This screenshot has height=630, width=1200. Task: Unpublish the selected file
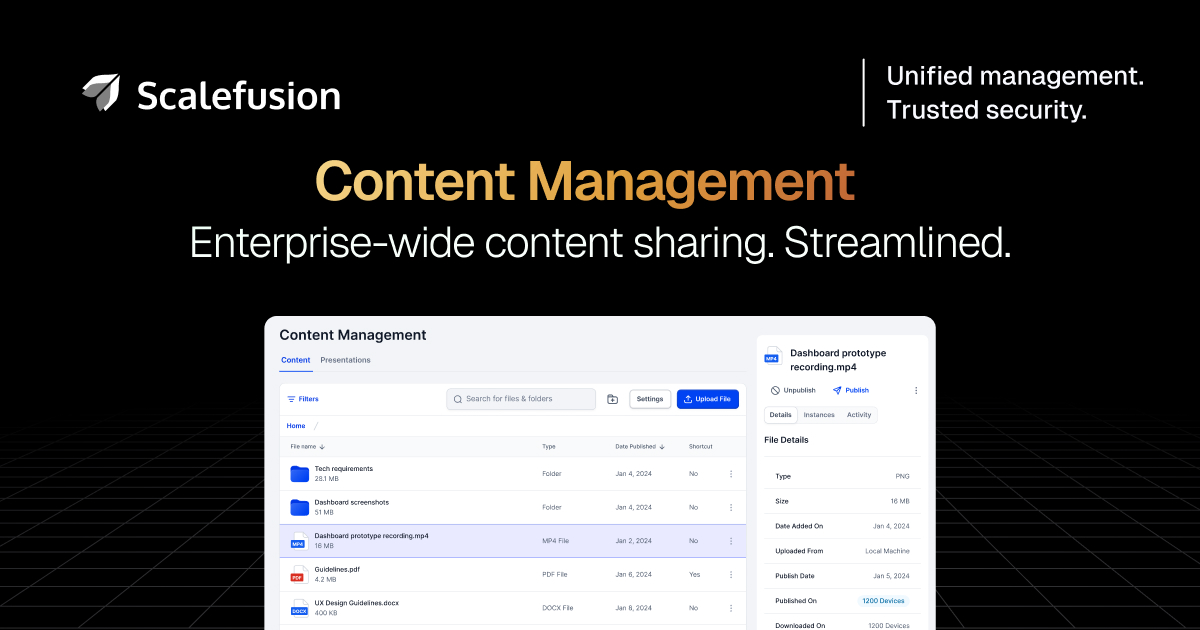(x=793, y=390)
